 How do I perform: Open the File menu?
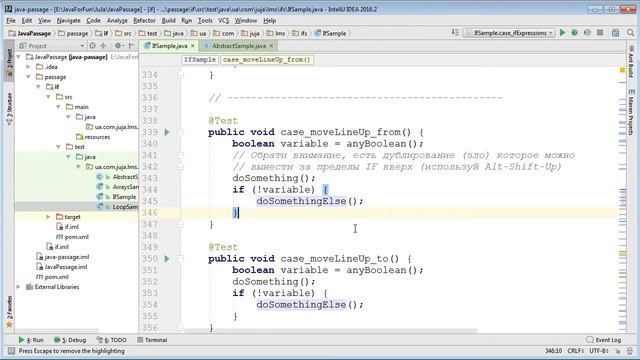coord(11,20)
